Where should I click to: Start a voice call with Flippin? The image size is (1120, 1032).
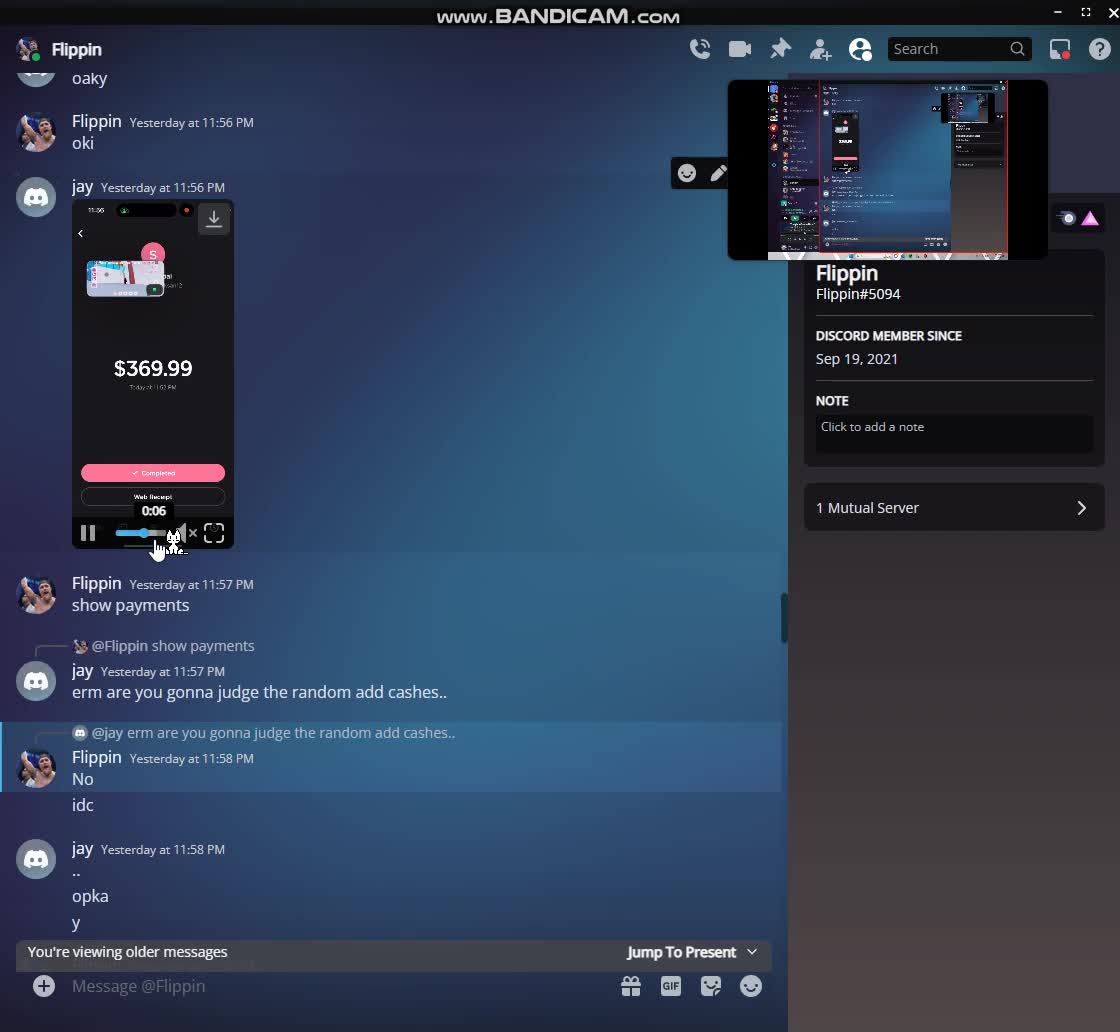pyautogui.click(x=700, y=48)
